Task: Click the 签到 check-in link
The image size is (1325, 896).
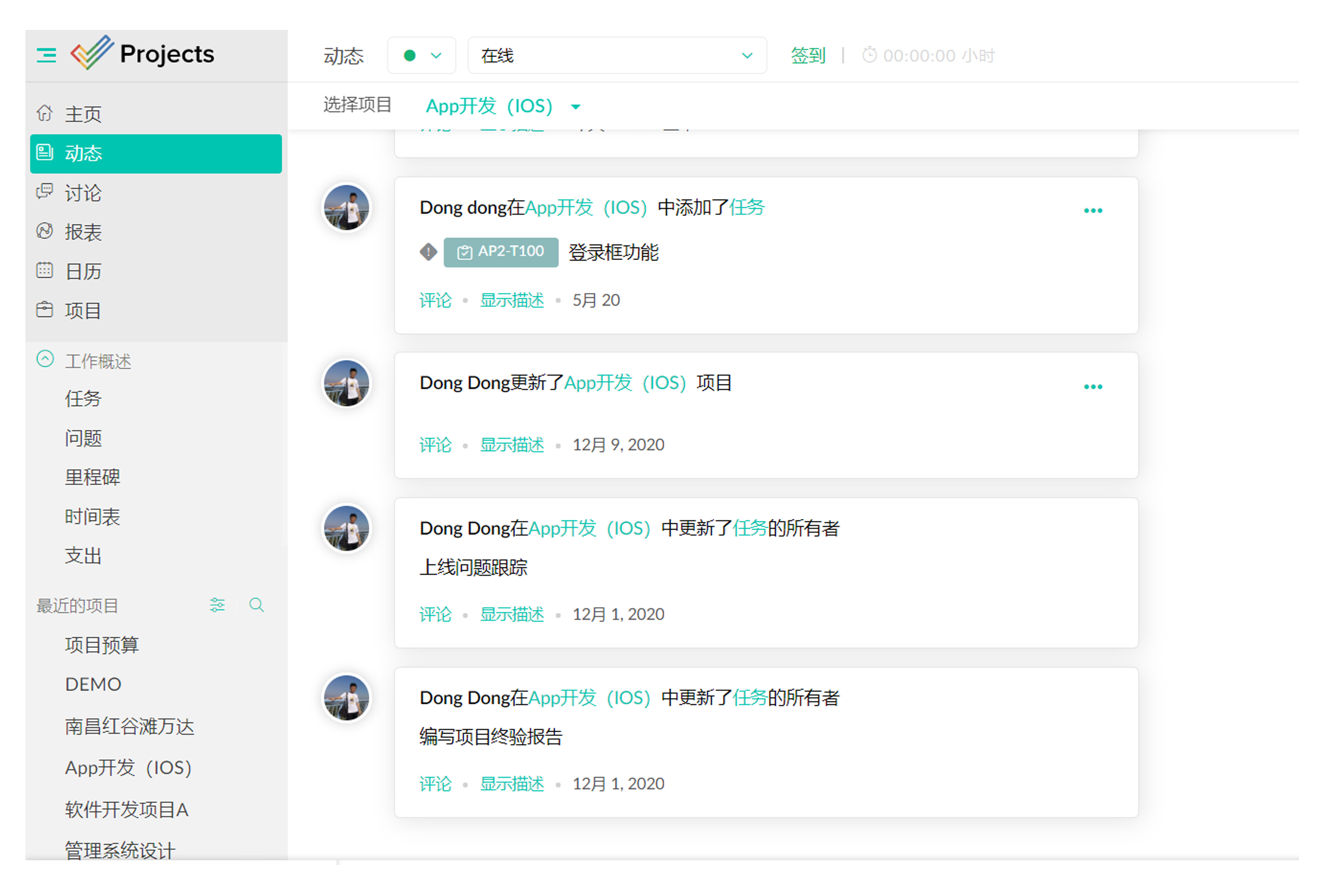Action: [x=807, y=55]
